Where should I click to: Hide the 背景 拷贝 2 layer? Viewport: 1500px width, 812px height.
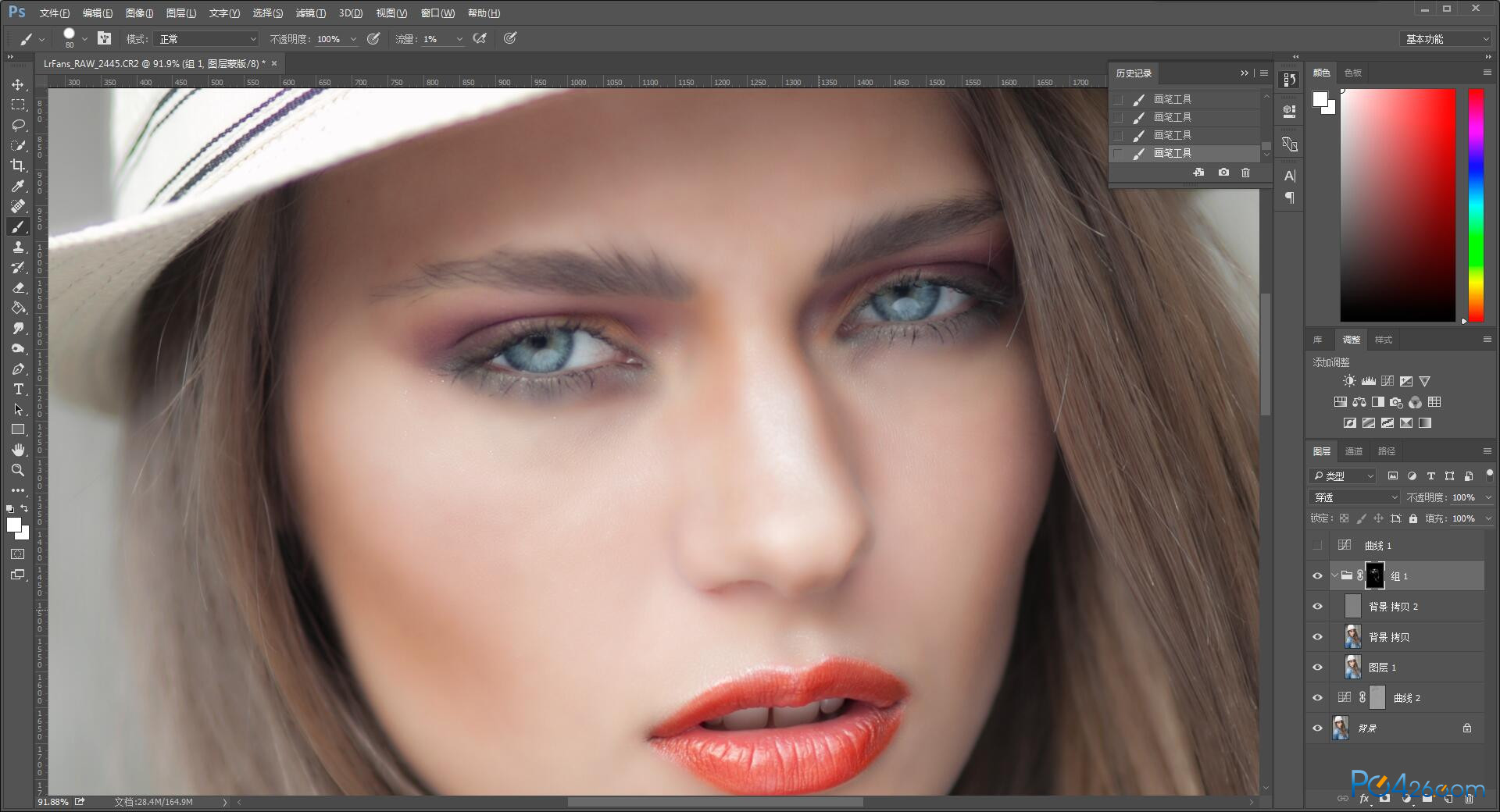1318,607
